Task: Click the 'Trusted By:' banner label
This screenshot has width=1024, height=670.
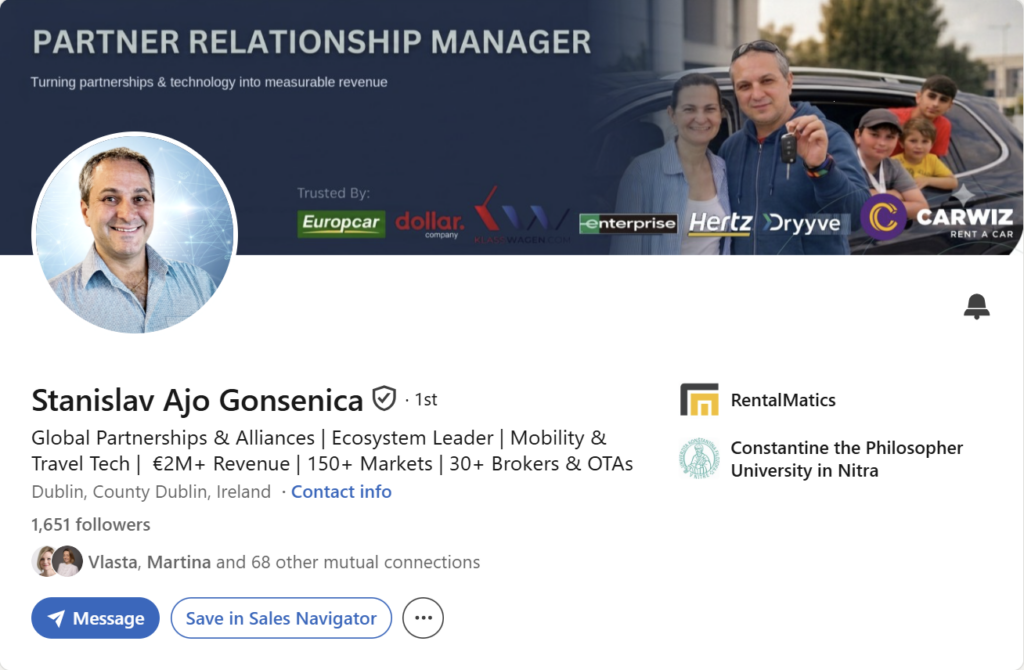Action: (333, 193)
